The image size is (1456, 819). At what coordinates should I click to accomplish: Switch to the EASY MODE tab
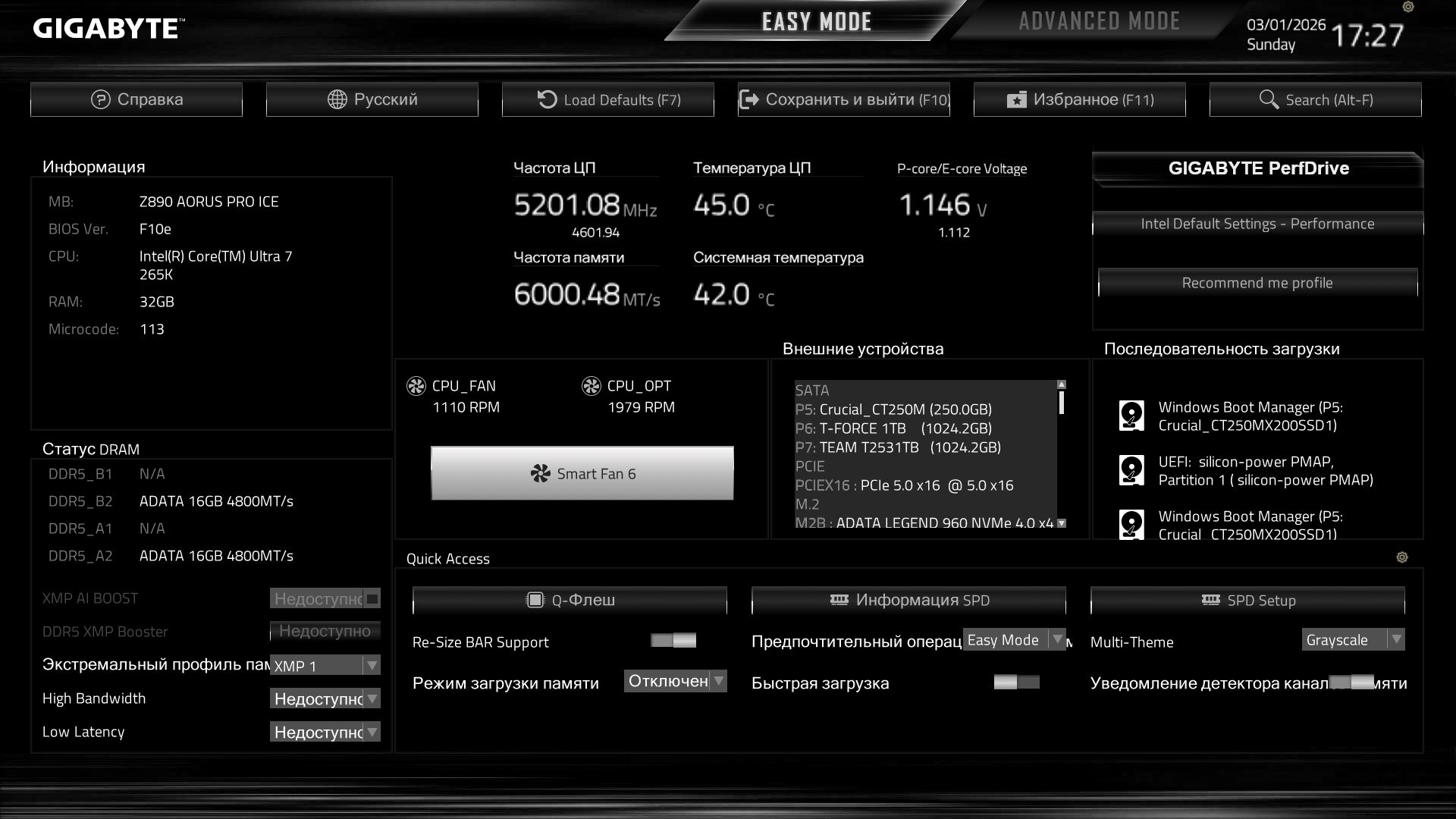[816, 21]
